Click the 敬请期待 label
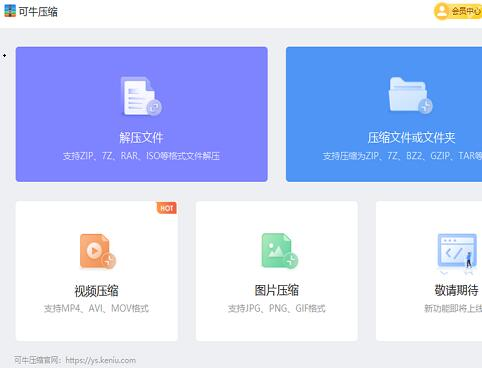Image resolution: width=482 pixels, height=368 pixels. point(457,290)
